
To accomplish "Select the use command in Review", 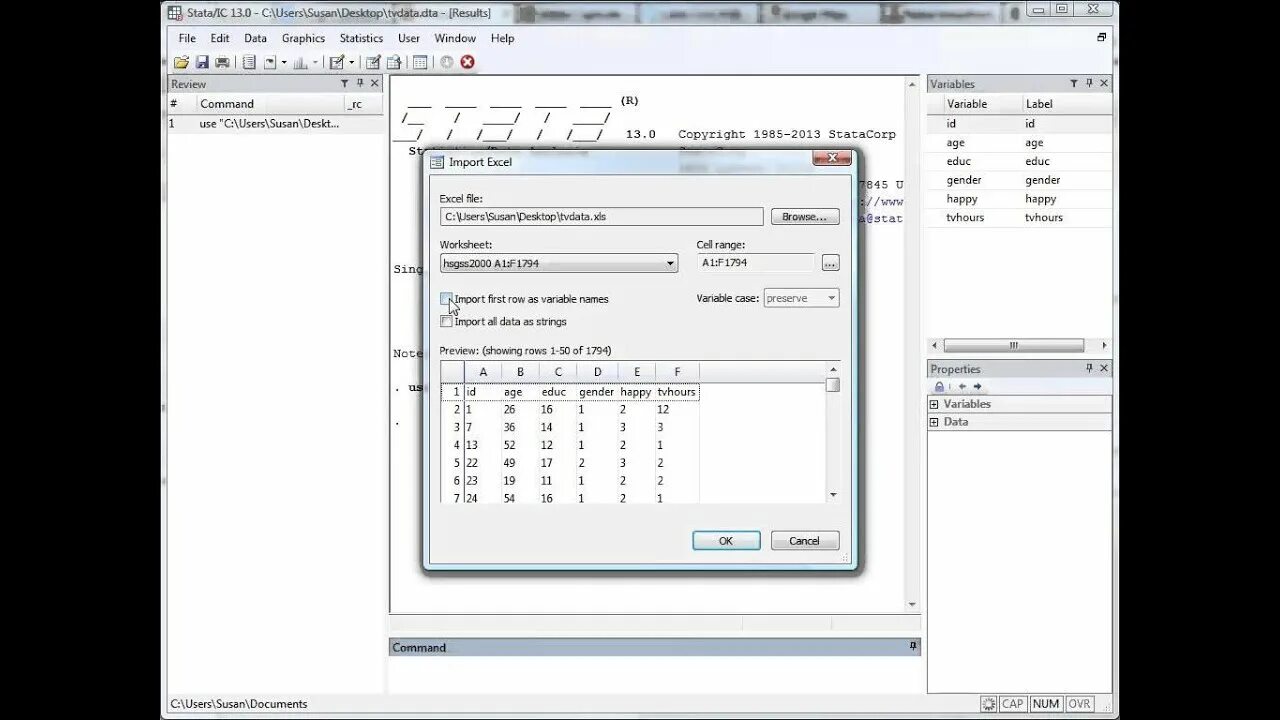I will 274,124.
